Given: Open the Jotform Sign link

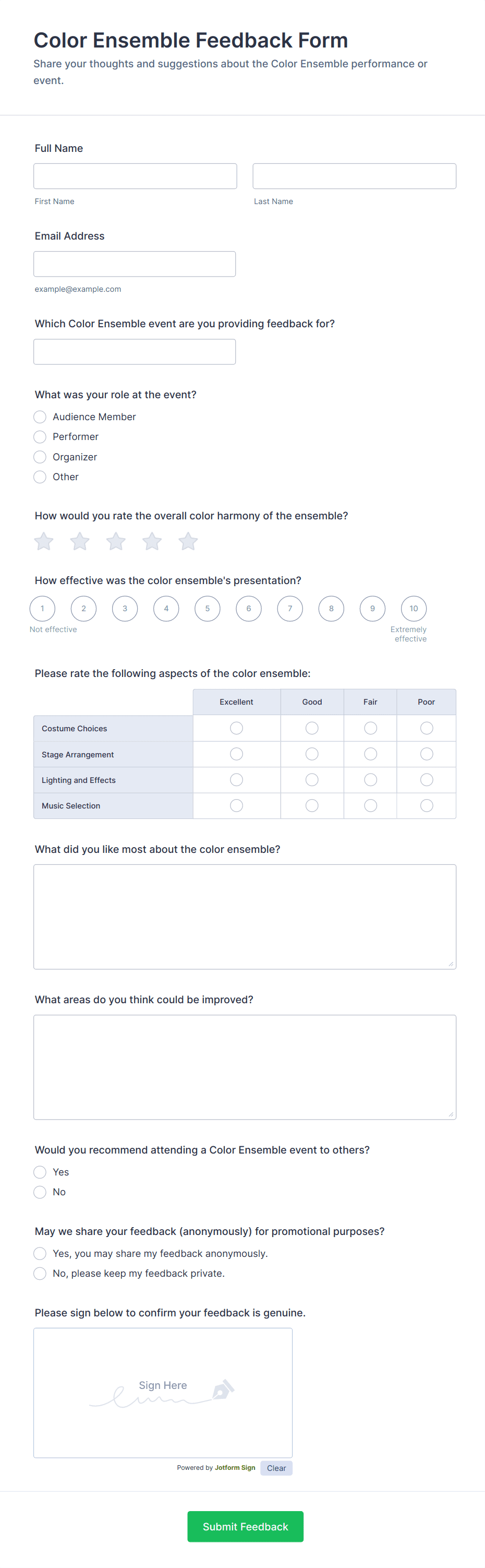Looking at the screenshot, I should click(236, 1468).
